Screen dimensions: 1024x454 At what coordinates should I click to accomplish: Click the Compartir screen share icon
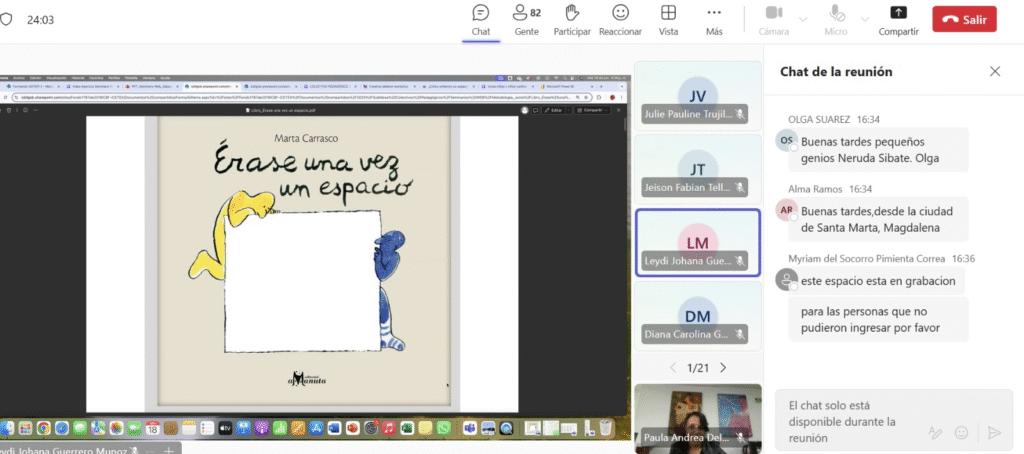(899, 12)
